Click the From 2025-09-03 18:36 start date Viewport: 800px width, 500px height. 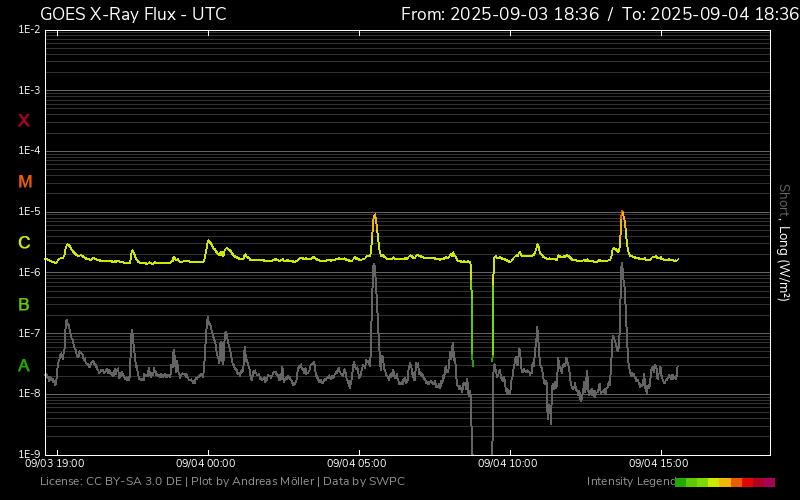tap(500, 14)
